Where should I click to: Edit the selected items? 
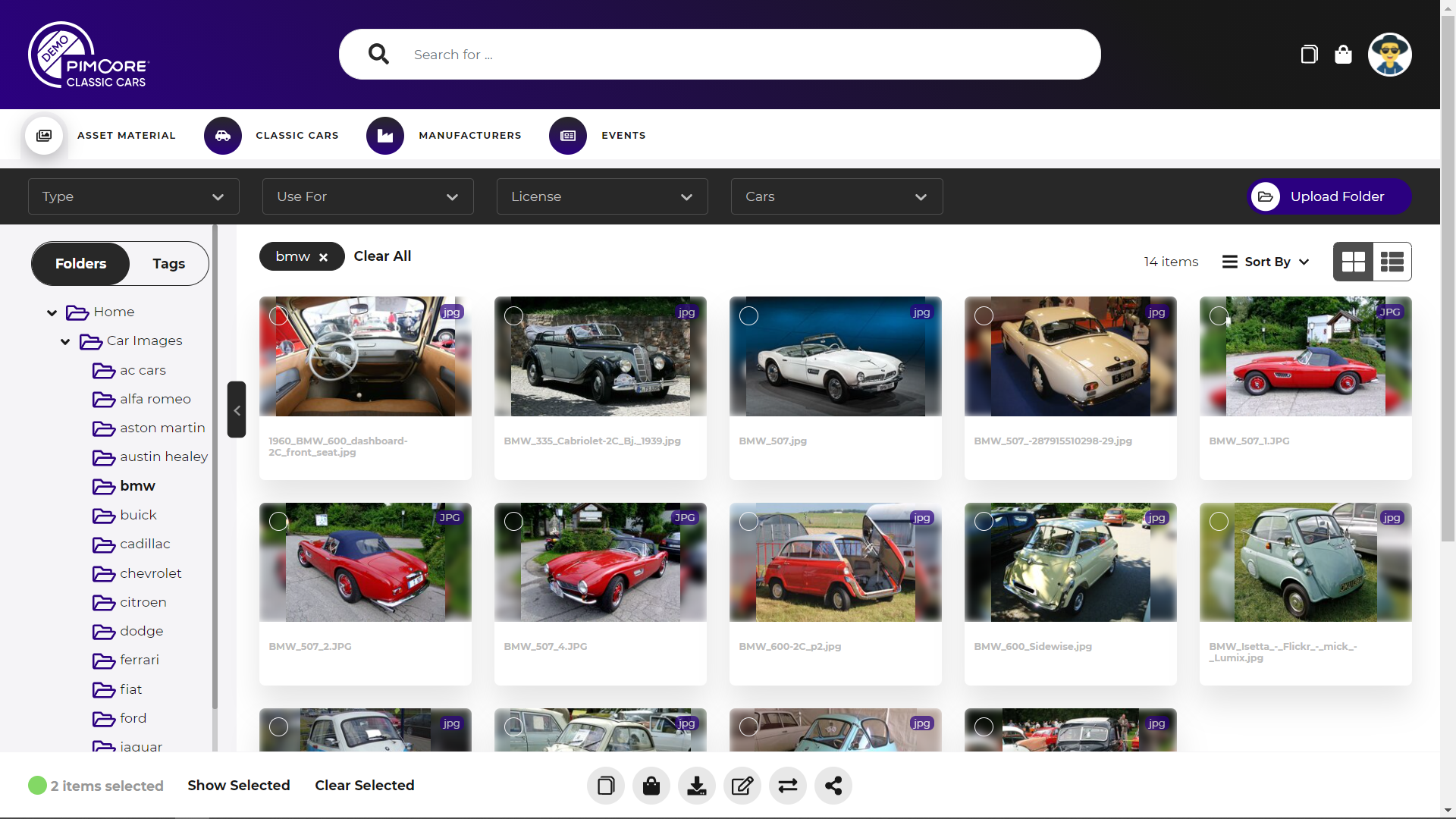(742, 786)
